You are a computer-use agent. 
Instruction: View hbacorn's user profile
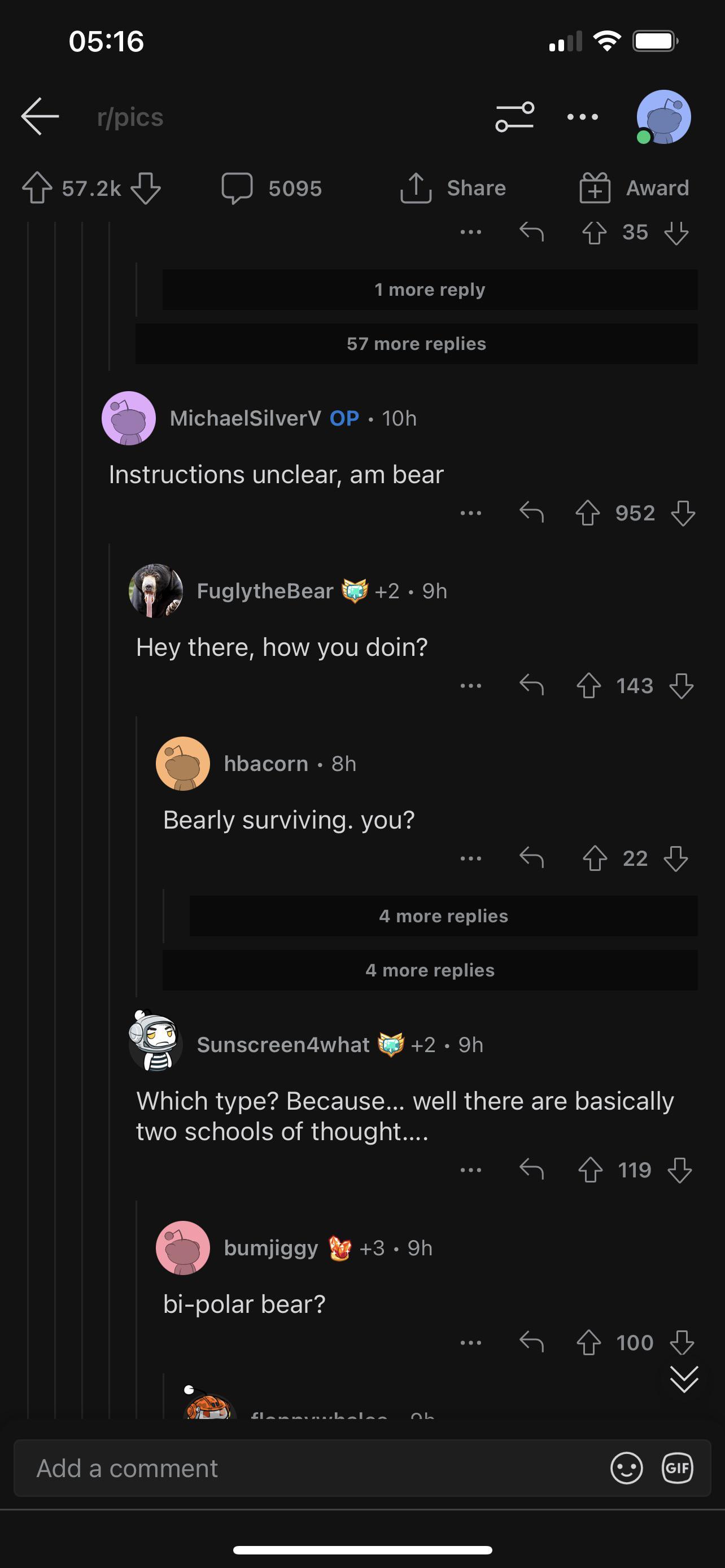pyautogui.click(x=265, y=763)
